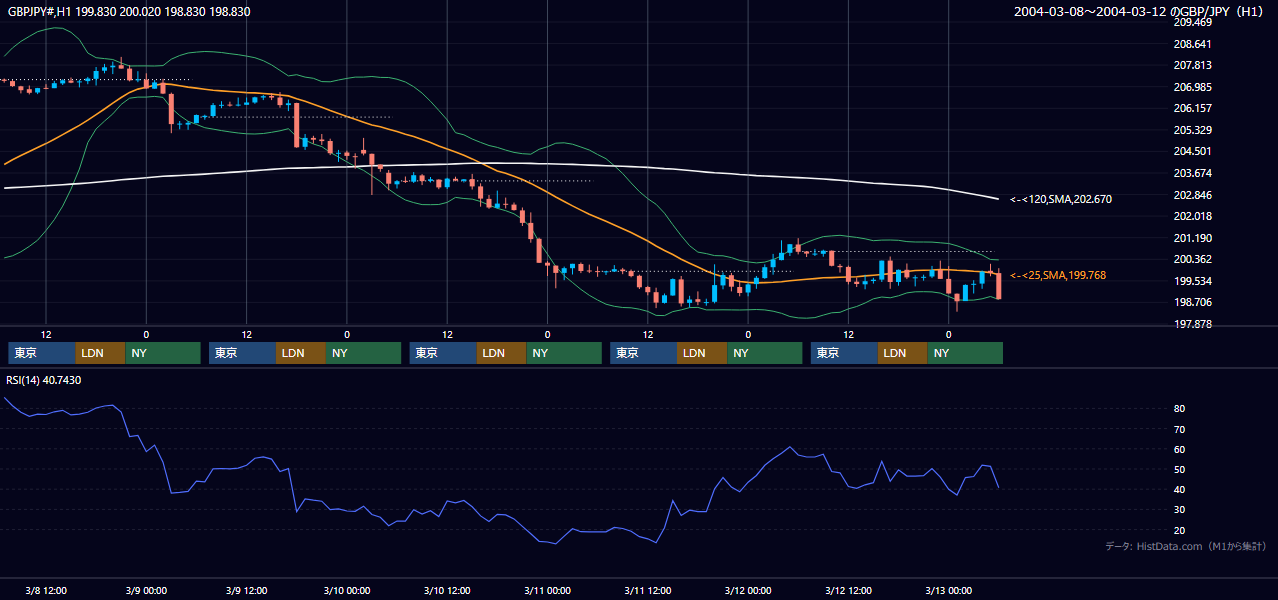
Task: Pick the 3/10 東京 session box
Action: click(x=443, y=353)
